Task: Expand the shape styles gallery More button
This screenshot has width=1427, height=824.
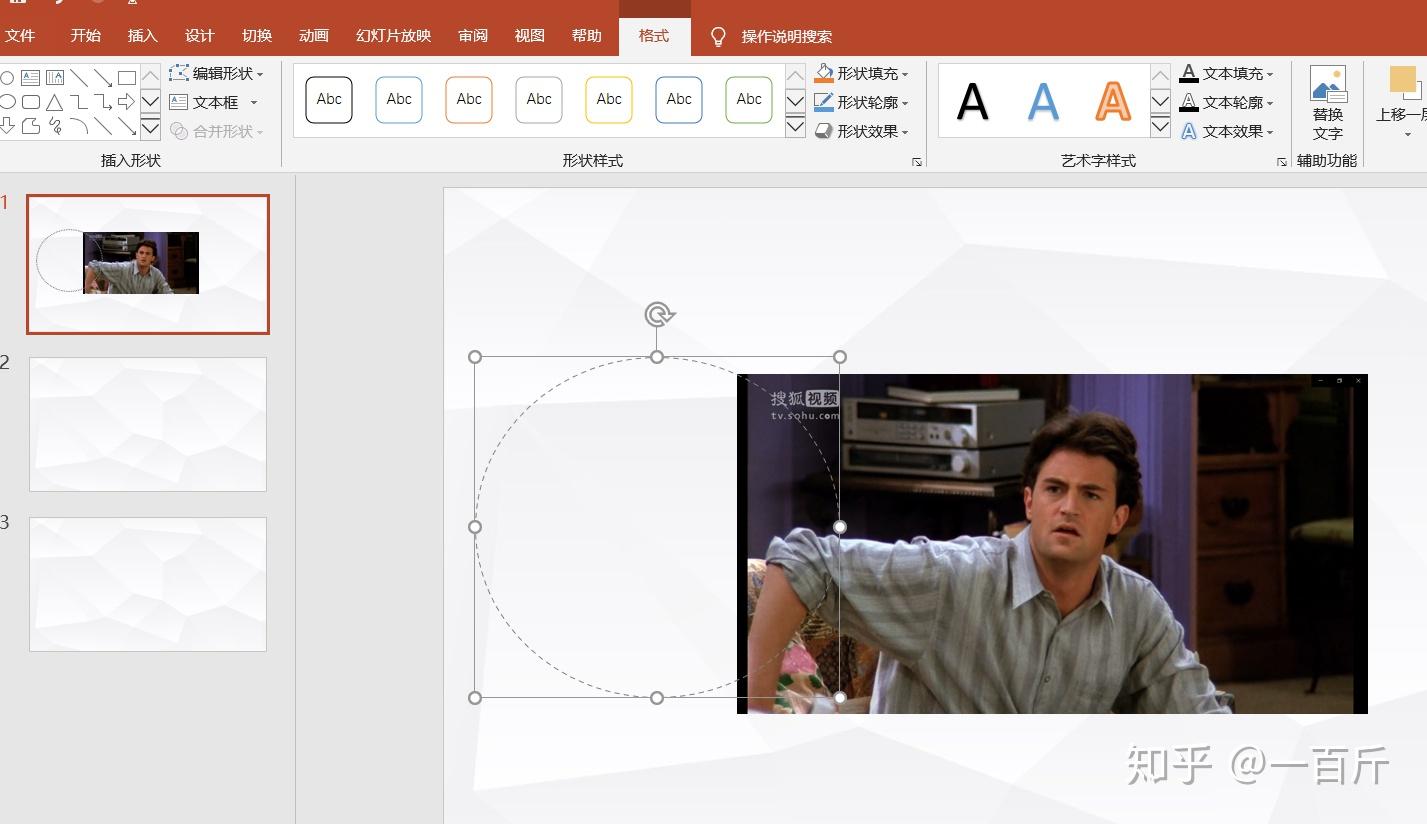Action: pos(795,127)
